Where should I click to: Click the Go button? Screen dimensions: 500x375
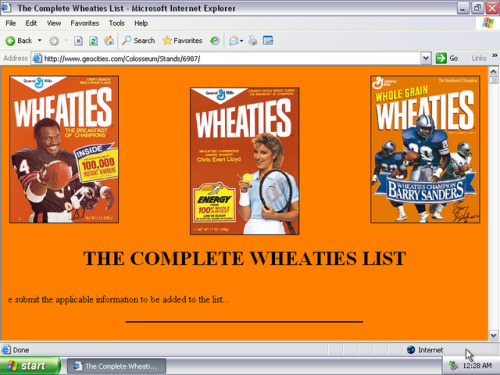pos(447,58)
